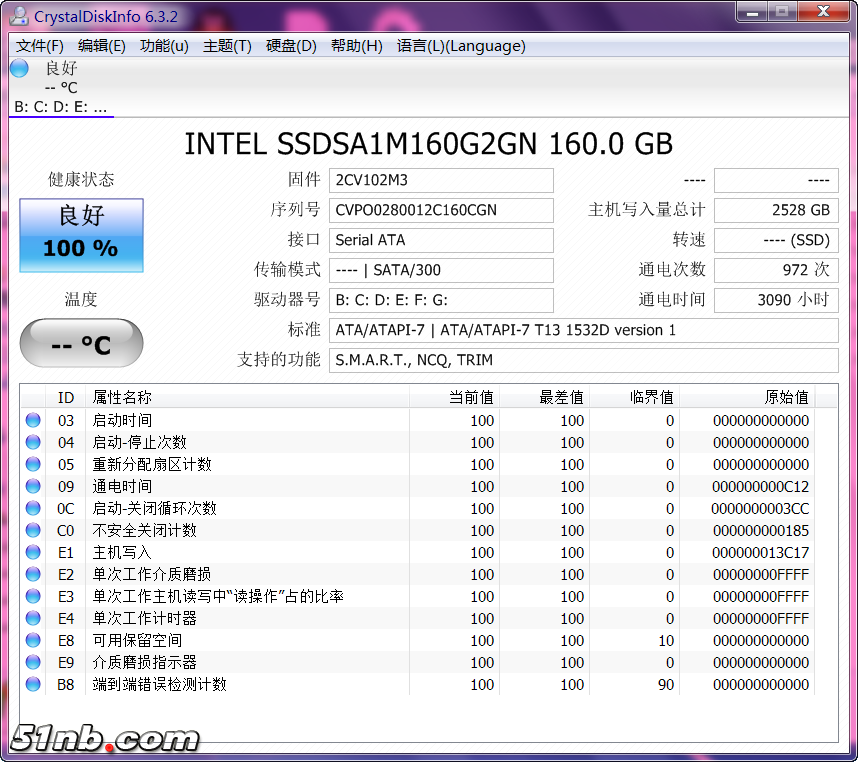Click raw value 0000000003CC

pos(760,509)
